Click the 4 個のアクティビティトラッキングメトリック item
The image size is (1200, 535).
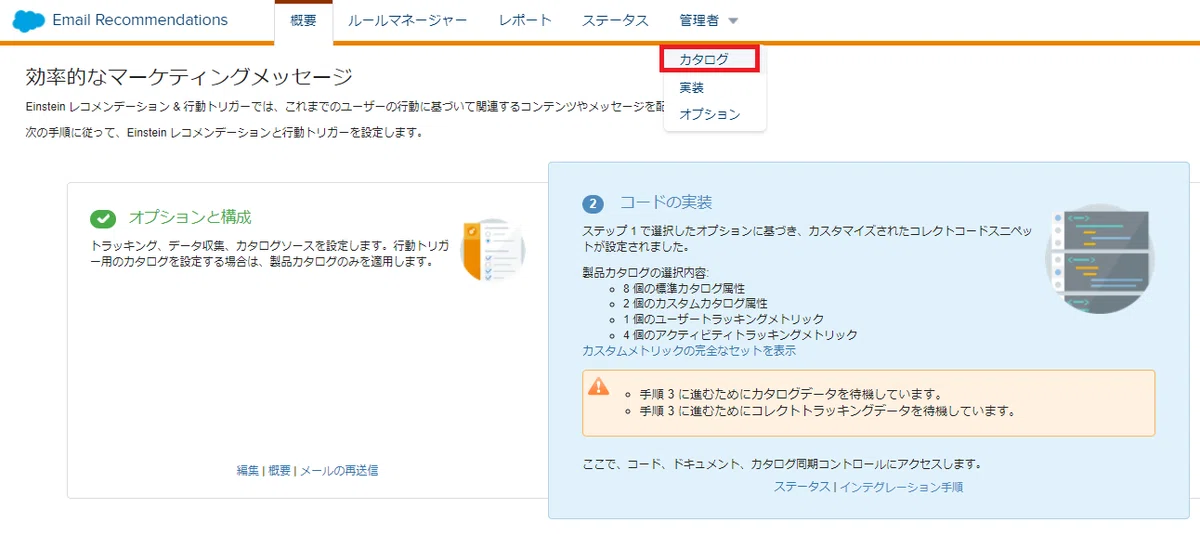[740, 335]
